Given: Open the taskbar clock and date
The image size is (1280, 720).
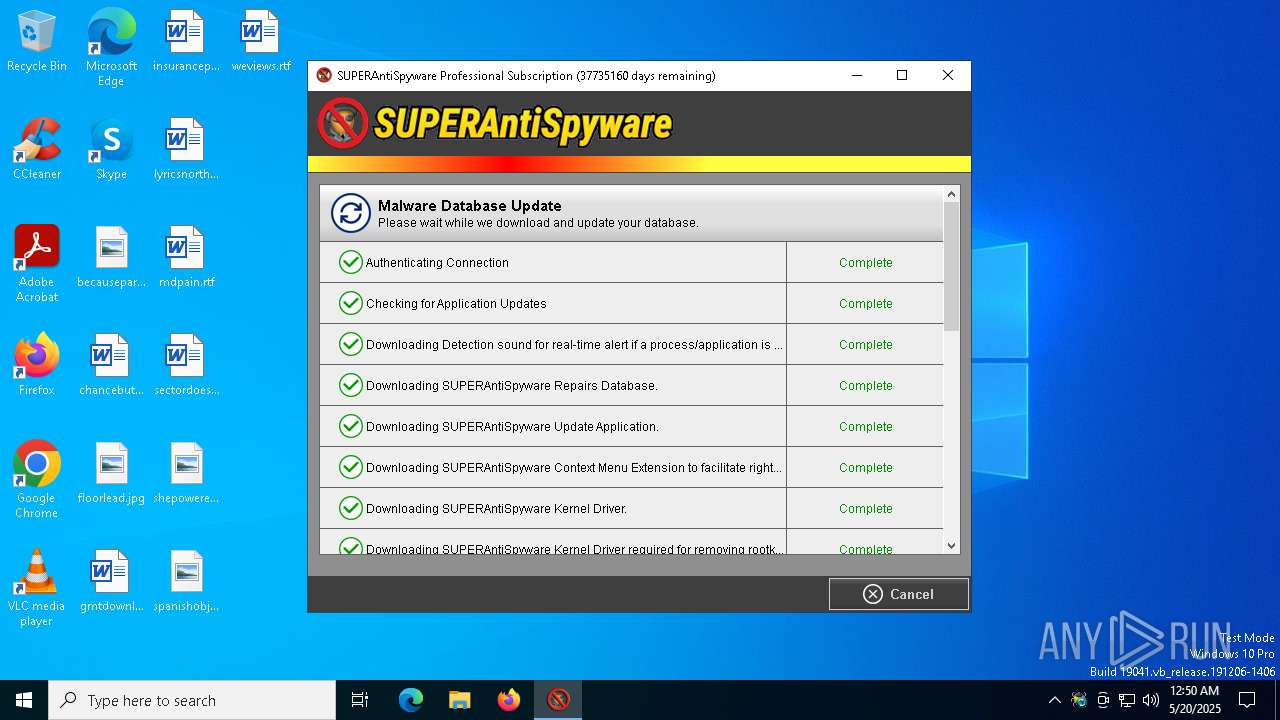Looking at the screenshot, I should coord(1194,700).
